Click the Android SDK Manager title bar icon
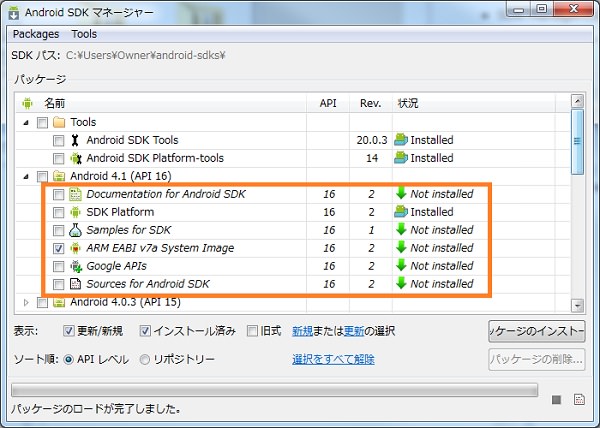 [x=14, y=13]
